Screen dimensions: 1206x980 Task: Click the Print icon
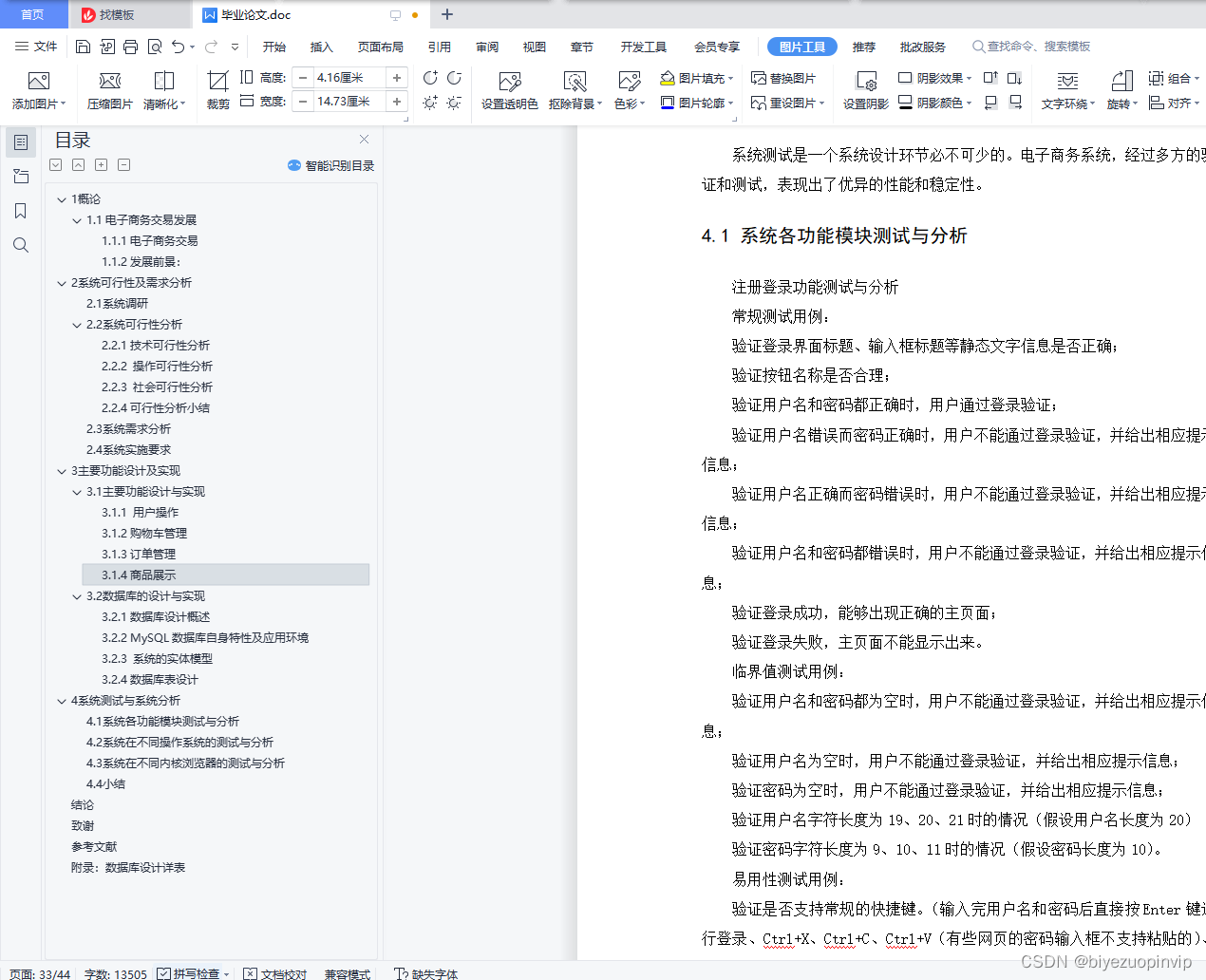click(x=130, y=47)
